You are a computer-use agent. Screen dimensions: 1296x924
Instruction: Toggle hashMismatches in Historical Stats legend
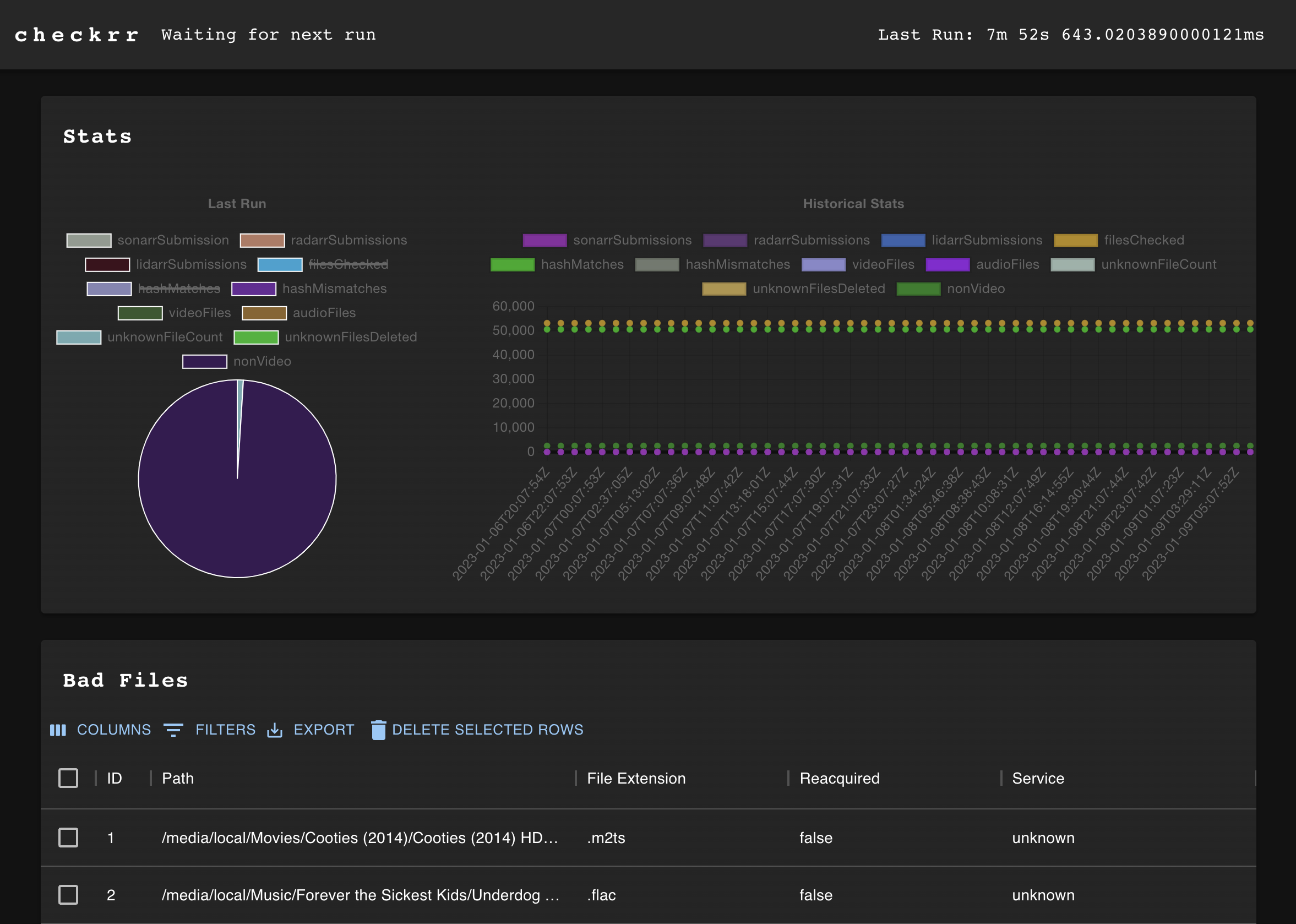(712, 264)
